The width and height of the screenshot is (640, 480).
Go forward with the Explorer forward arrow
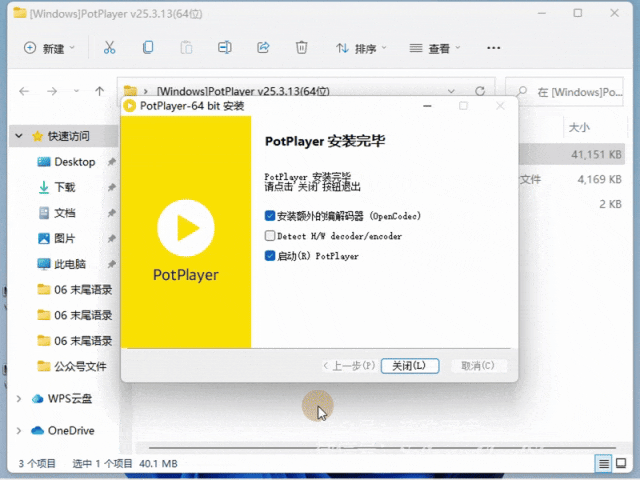pyautogui.click(x=52, y=91)
